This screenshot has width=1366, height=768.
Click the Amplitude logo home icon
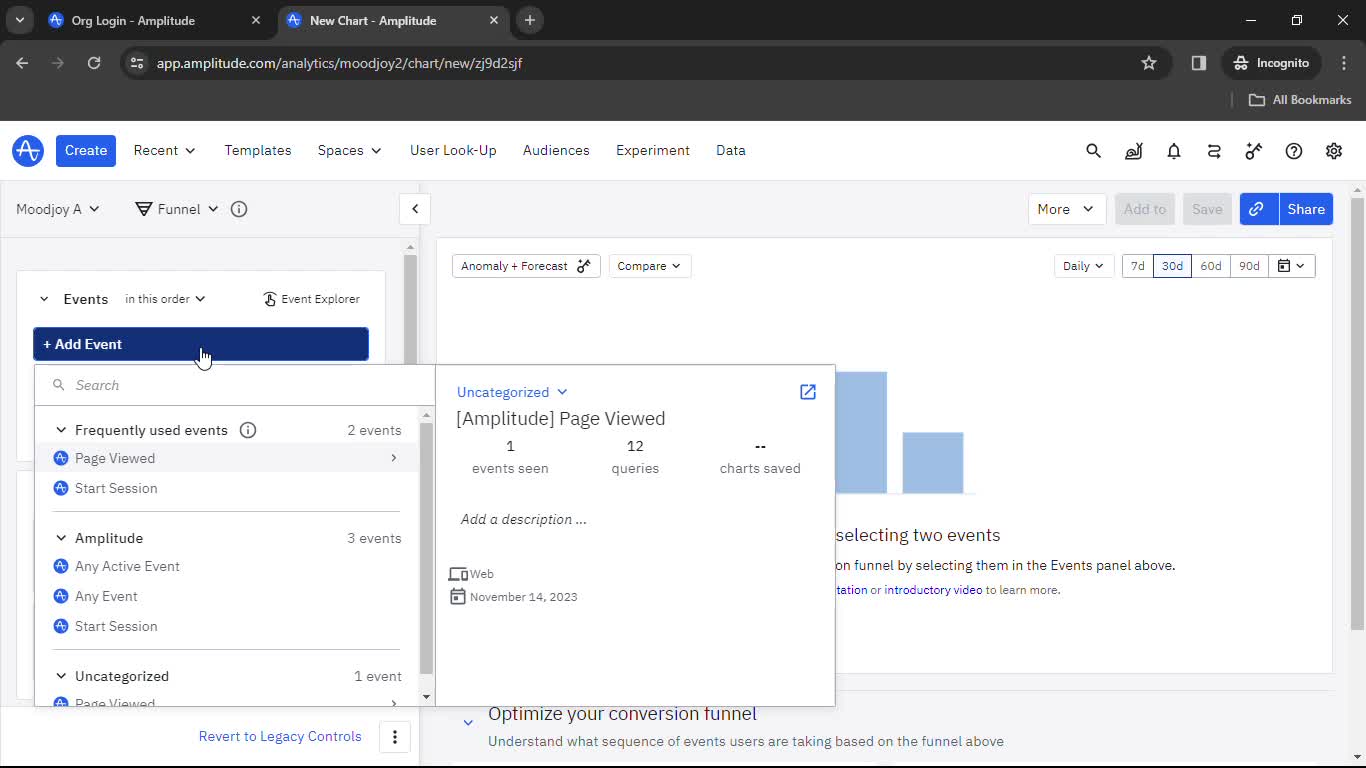28,150
